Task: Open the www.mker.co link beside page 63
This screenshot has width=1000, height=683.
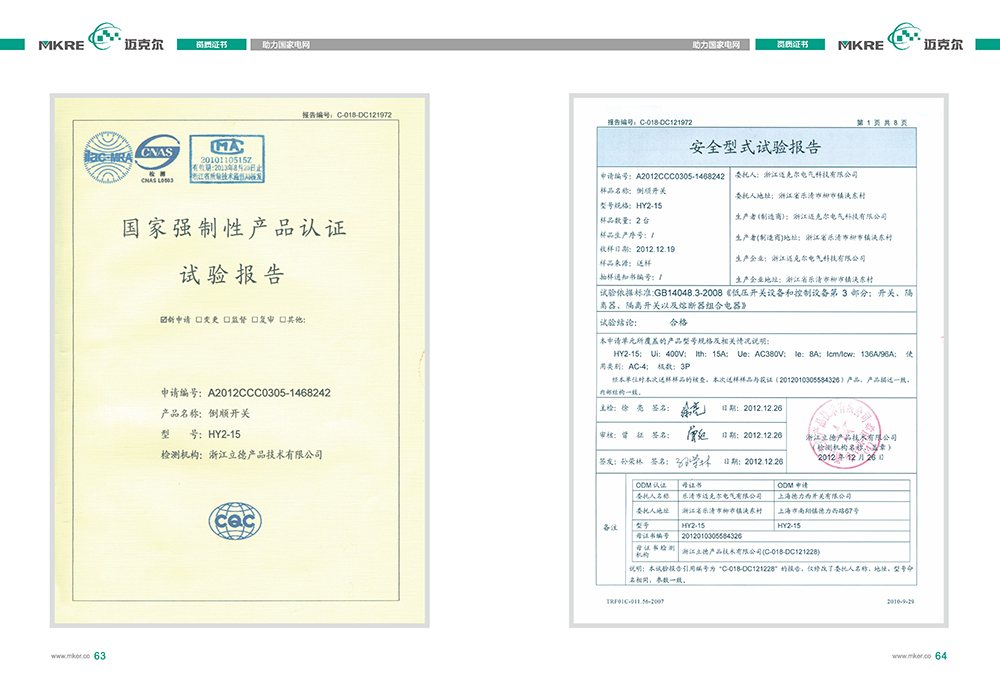Action: tap(70, 656)
